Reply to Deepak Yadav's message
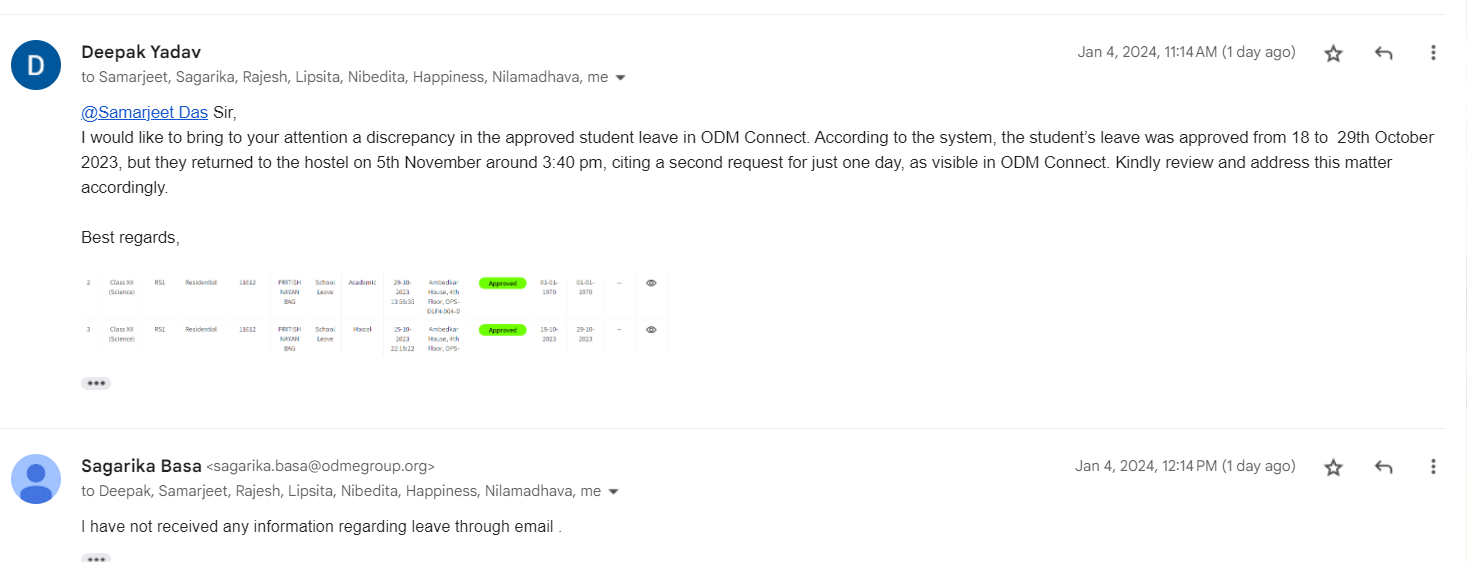 1384,53
